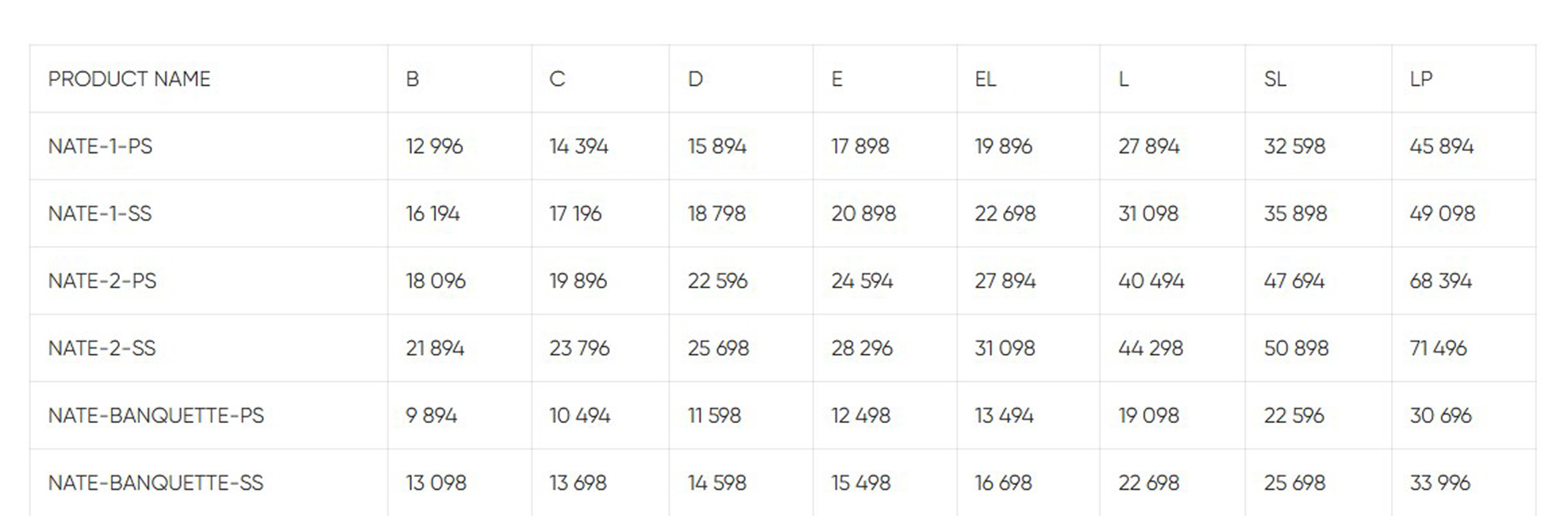The width and height of the screenshot is (1568, 516).
Task: Select NATE-2-PS price in column L
Action: pyautogui.click(x=1151, y=281)
